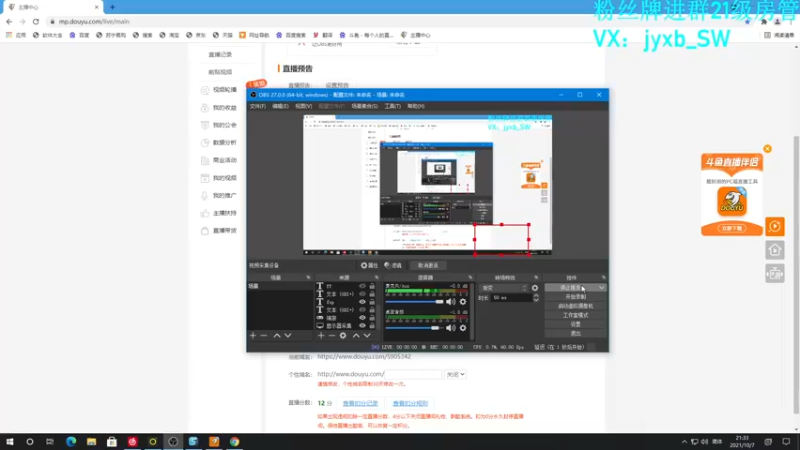Viewport: 800px width, 450px height.
Task: Lock the display capture source
Action: 372,326
